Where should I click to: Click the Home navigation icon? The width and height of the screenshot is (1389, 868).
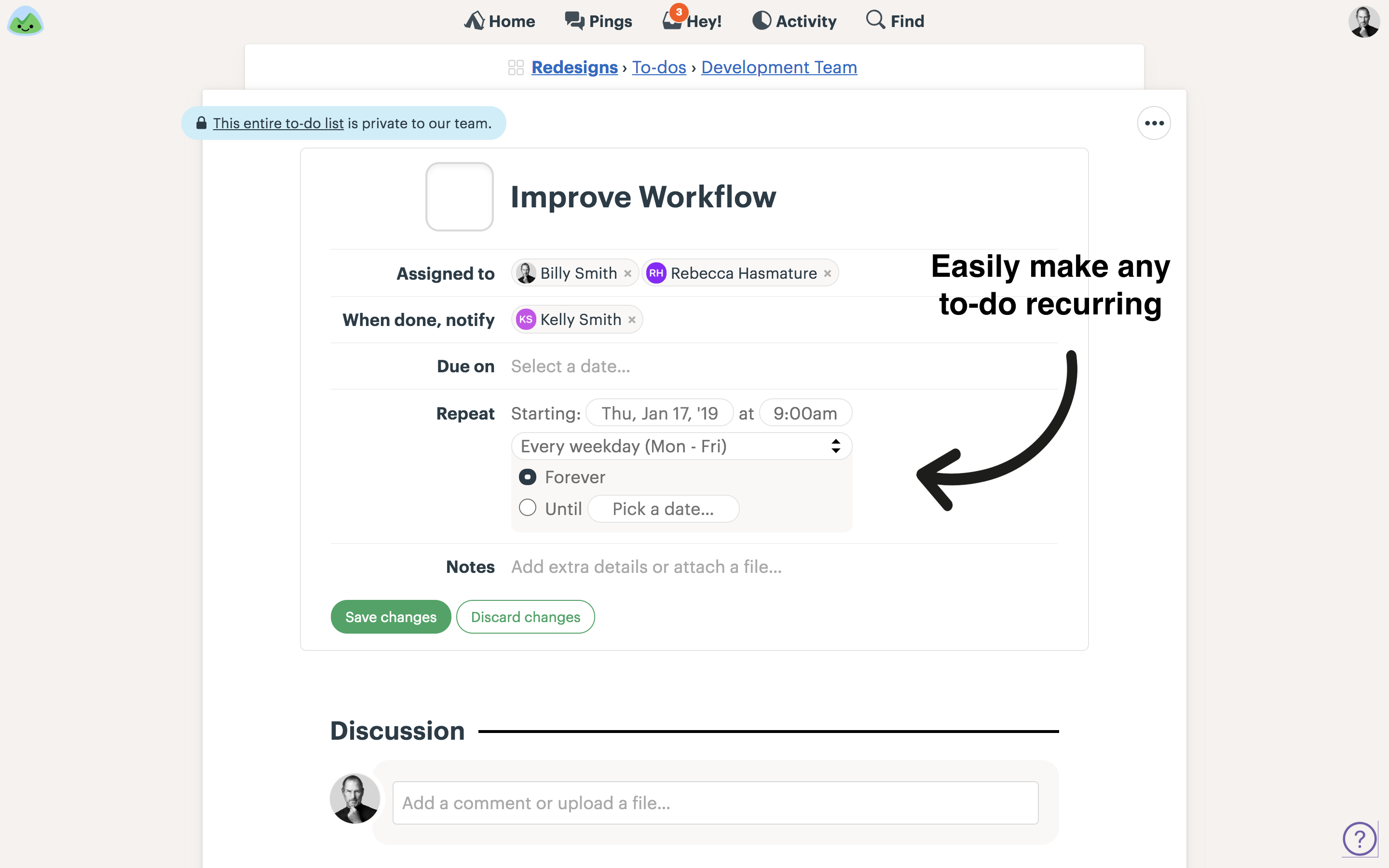474,20
